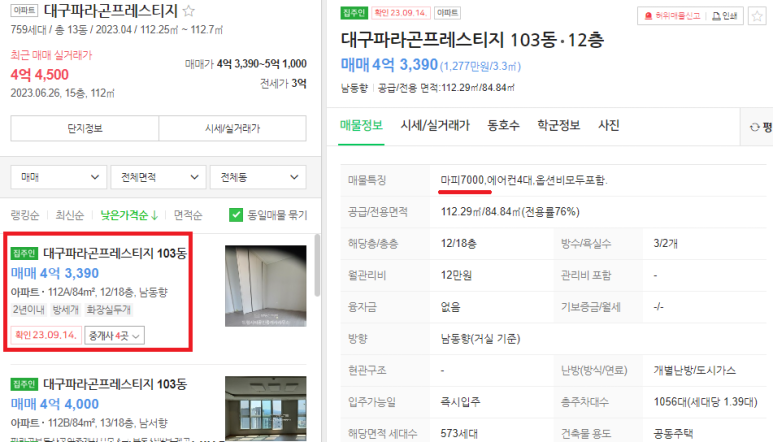
Task: Open the 전체동 building dropdown
Action: pos(258,177)
